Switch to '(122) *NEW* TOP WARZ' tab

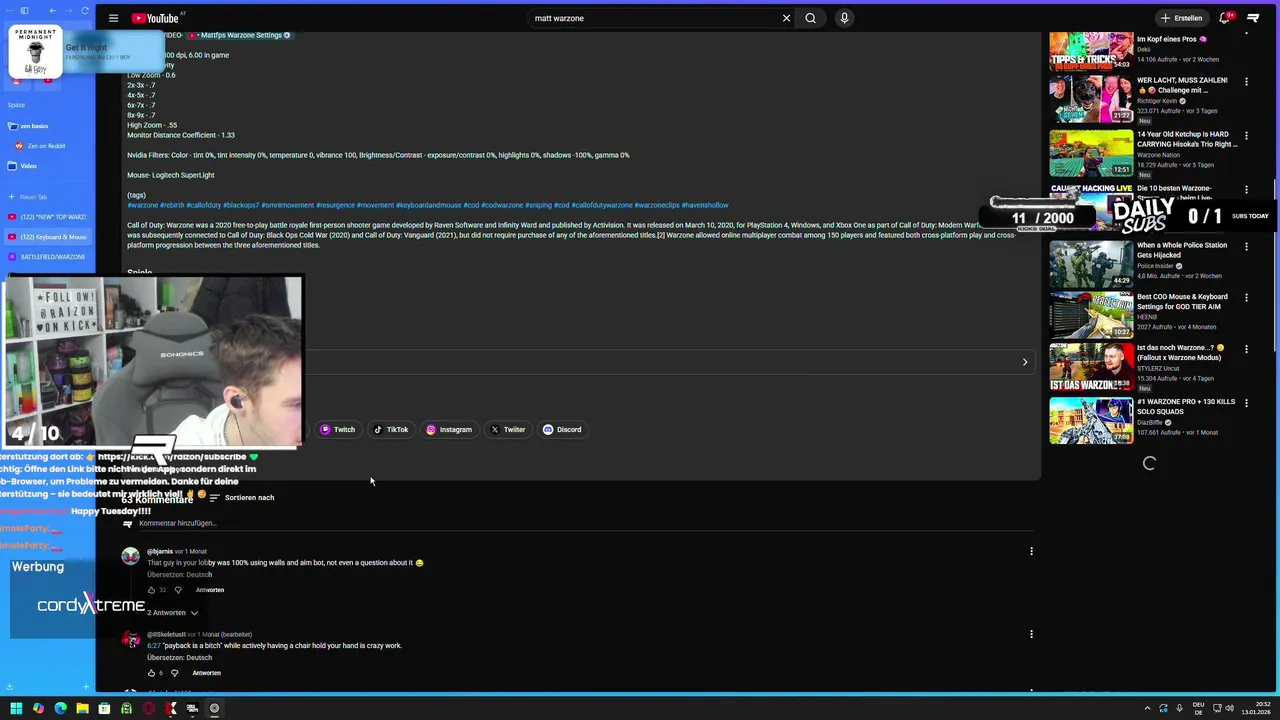[x=48, y=217]
